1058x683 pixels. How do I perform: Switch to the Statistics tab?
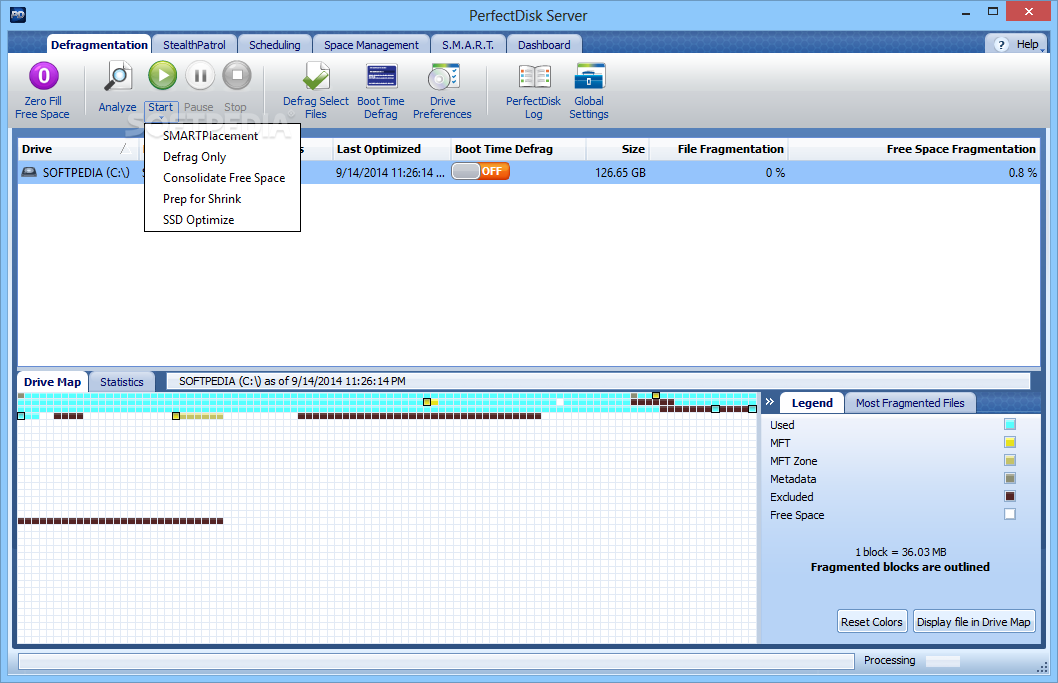point(121,382)
